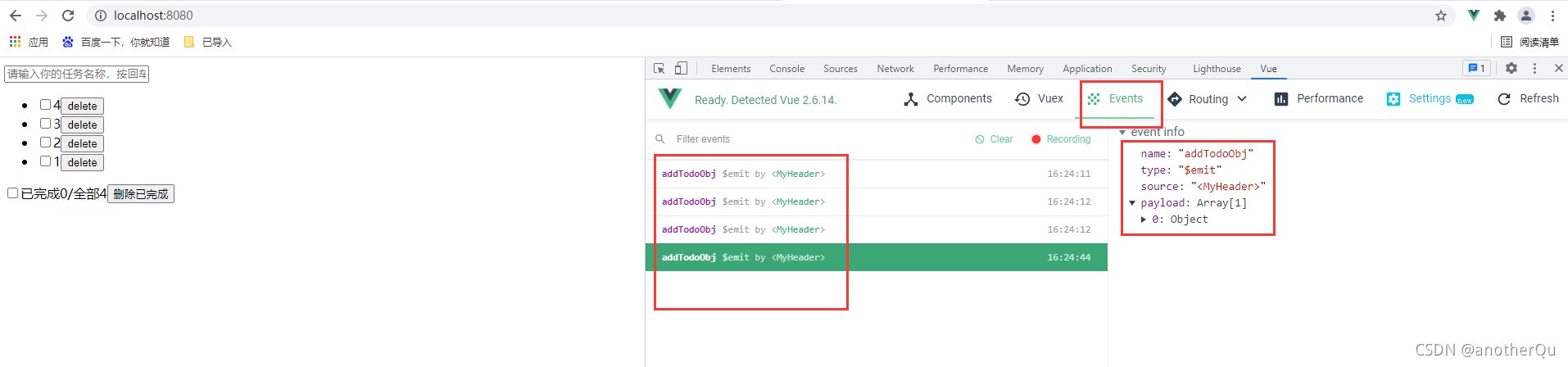Delete task 3
The width and height of the screenshot is (1568, 367).
pos(82,125)
